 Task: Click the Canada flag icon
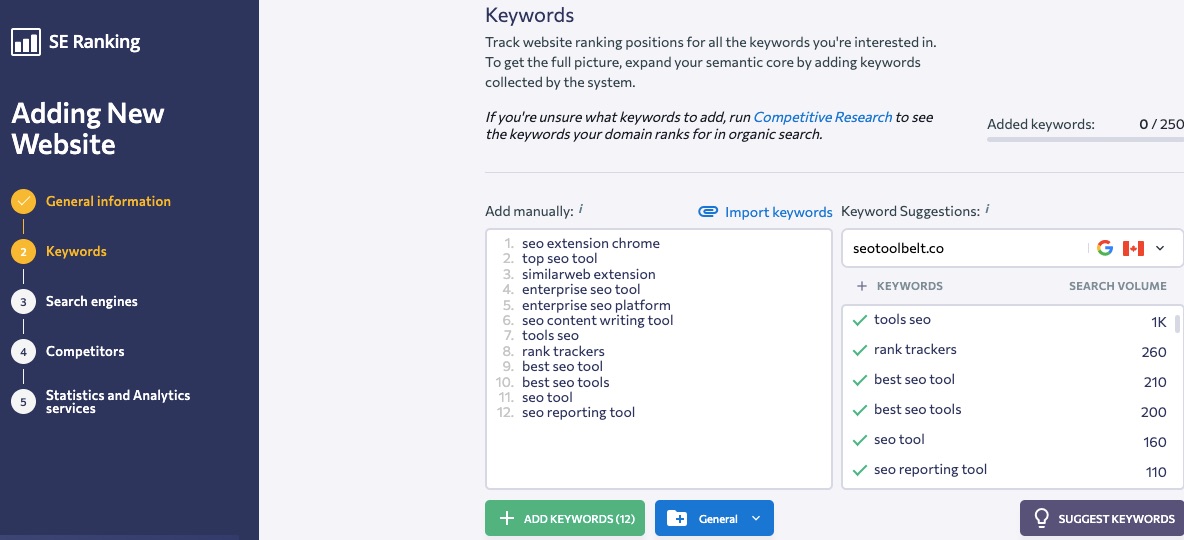pyautogui.click(x=1133, y=248)
